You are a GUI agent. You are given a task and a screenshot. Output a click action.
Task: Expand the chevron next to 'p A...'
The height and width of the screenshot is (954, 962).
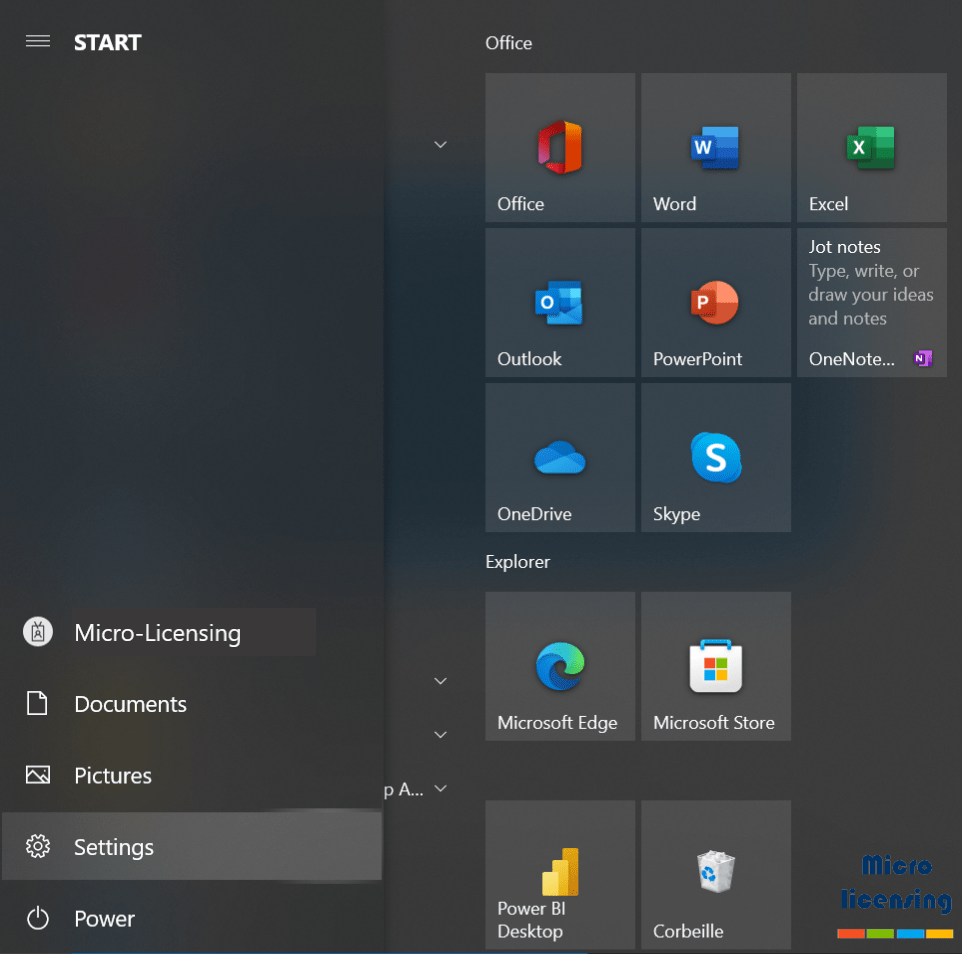coord(440,788)
